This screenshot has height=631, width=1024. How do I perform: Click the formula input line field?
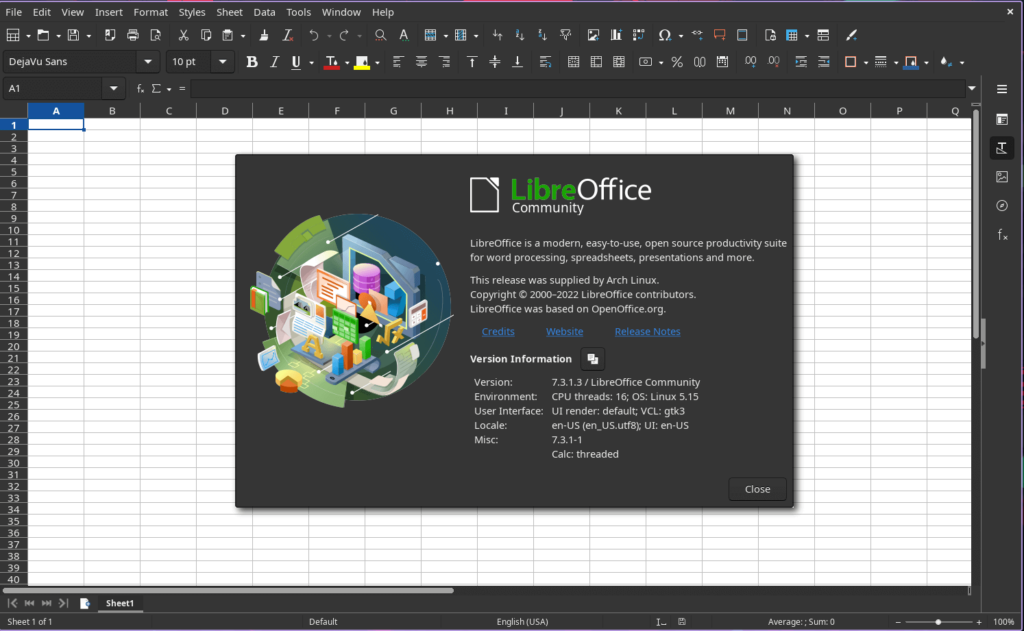(577, 88)
